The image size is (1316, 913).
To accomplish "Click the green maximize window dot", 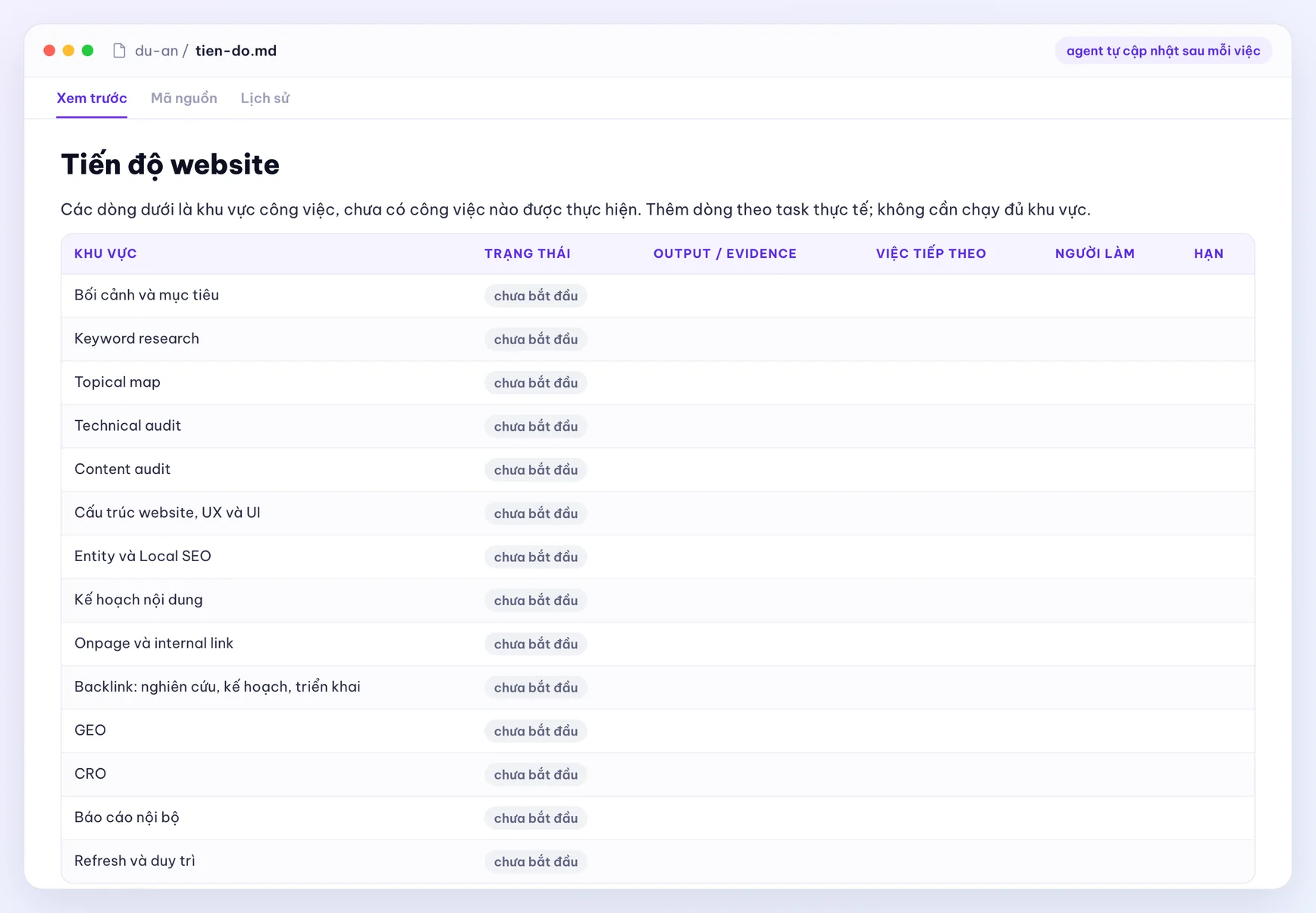I will point(88,51).
